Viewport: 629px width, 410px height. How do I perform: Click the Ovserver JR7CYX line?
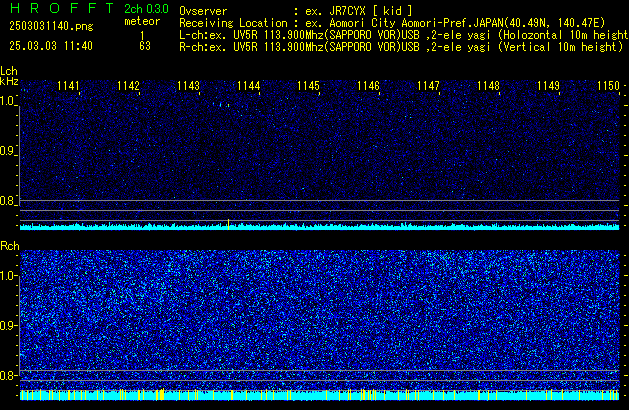tap(296, 11)
